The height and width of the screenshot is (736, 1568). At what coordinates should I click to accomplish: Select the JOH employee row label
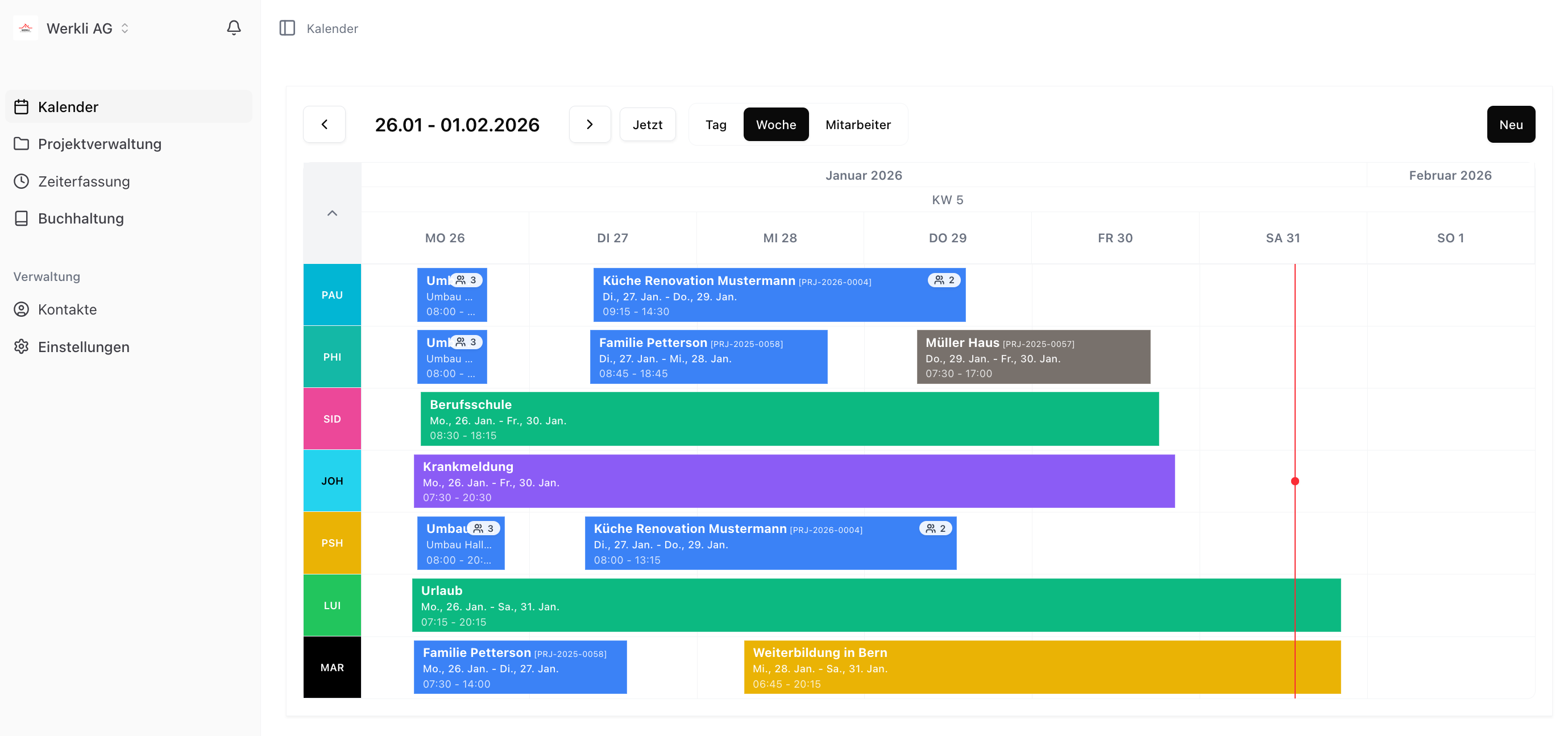click(333, 481)
